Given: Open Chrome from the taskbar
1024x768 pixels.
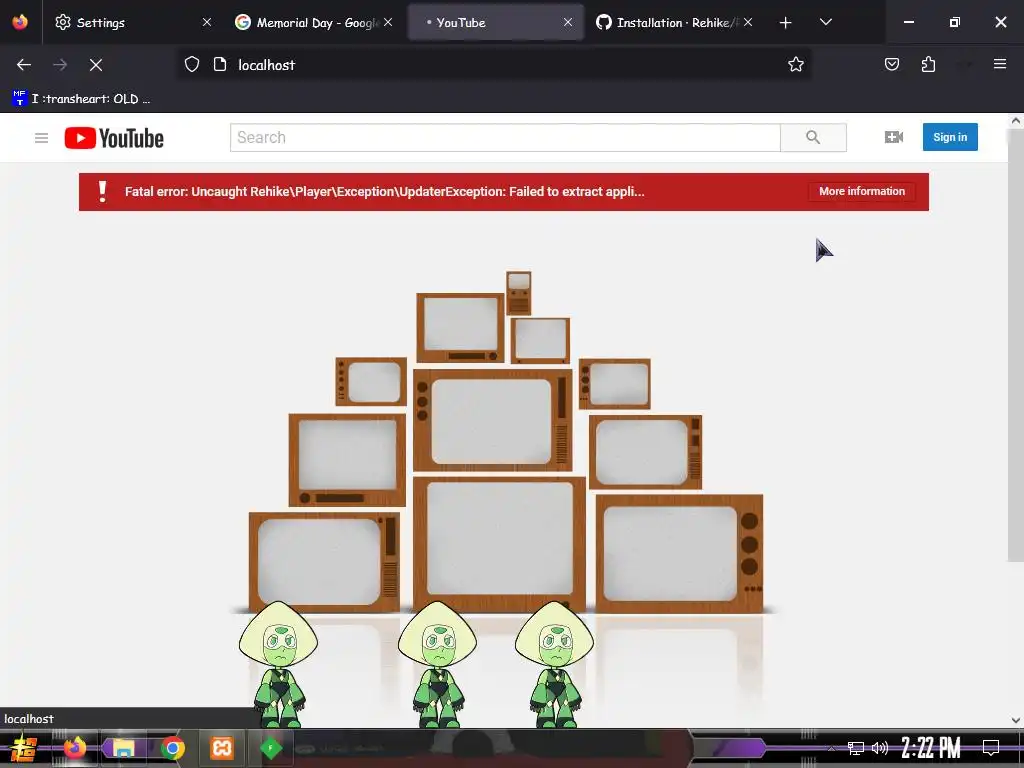Looking at the screenshot, I should (x=172, y=748).
